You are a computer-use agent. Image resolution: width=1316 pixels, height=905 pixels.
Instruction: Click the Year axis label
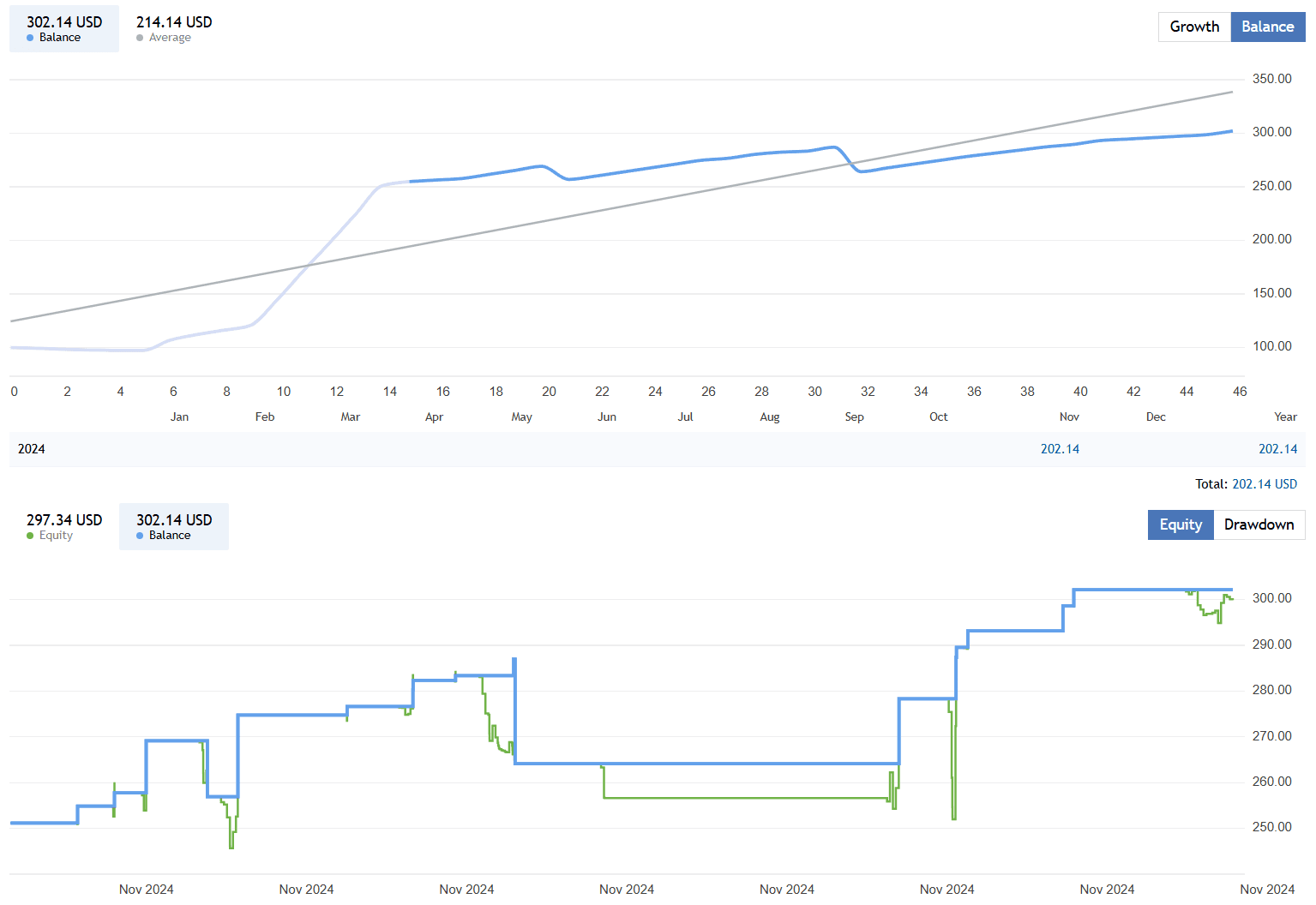click(1285, 417)
